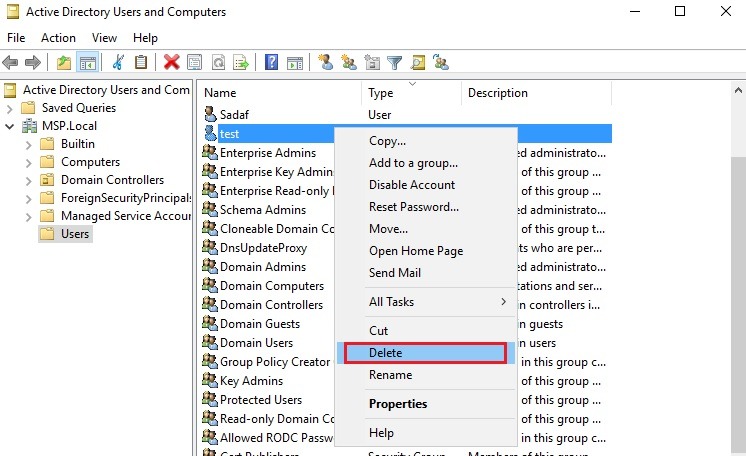Select Reset Password in context menu
The width and height of the screenshot is (746, 456).
414,207
